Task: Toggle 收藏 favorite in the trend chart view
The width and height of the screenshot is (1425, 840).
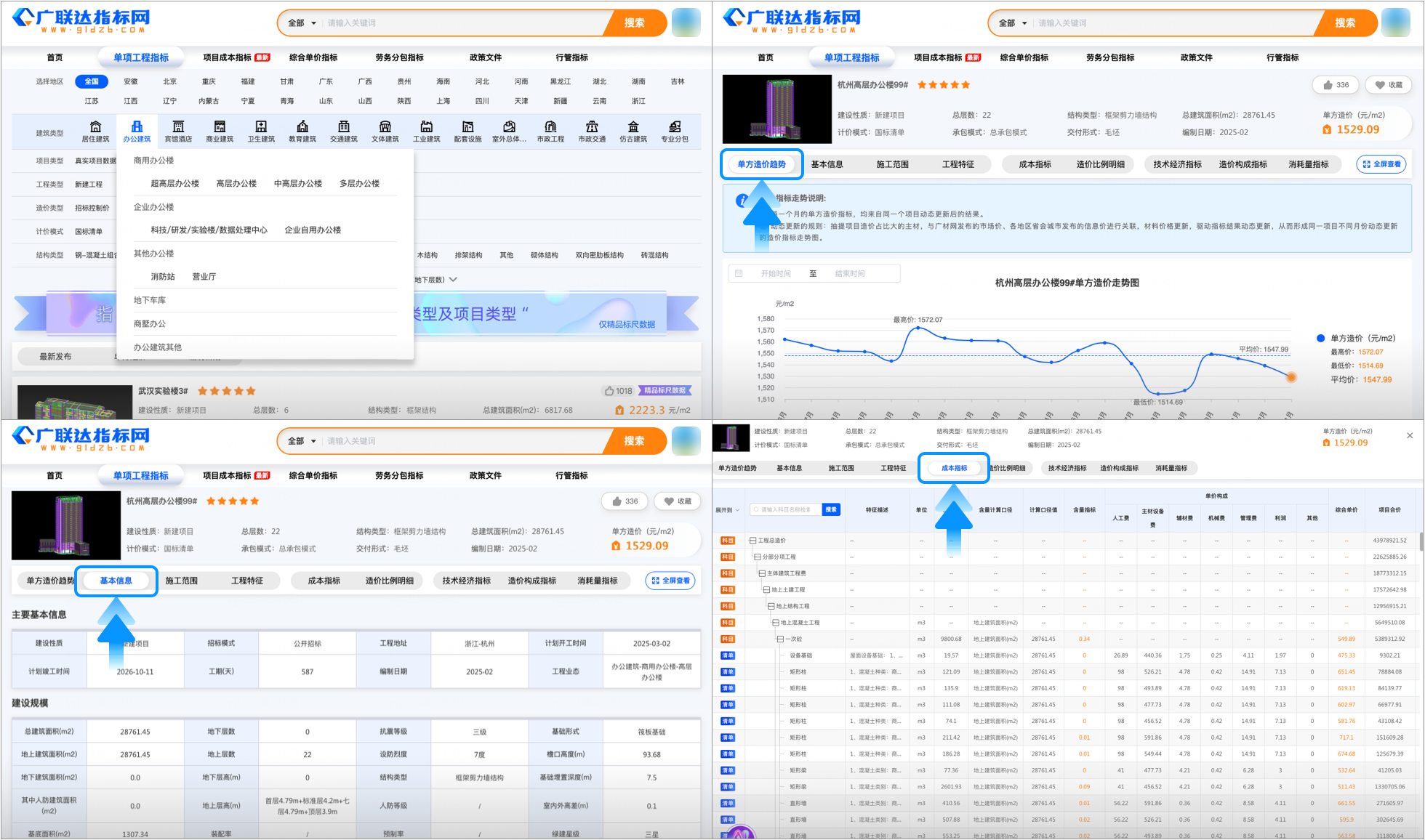Action: click(1389, 85)
